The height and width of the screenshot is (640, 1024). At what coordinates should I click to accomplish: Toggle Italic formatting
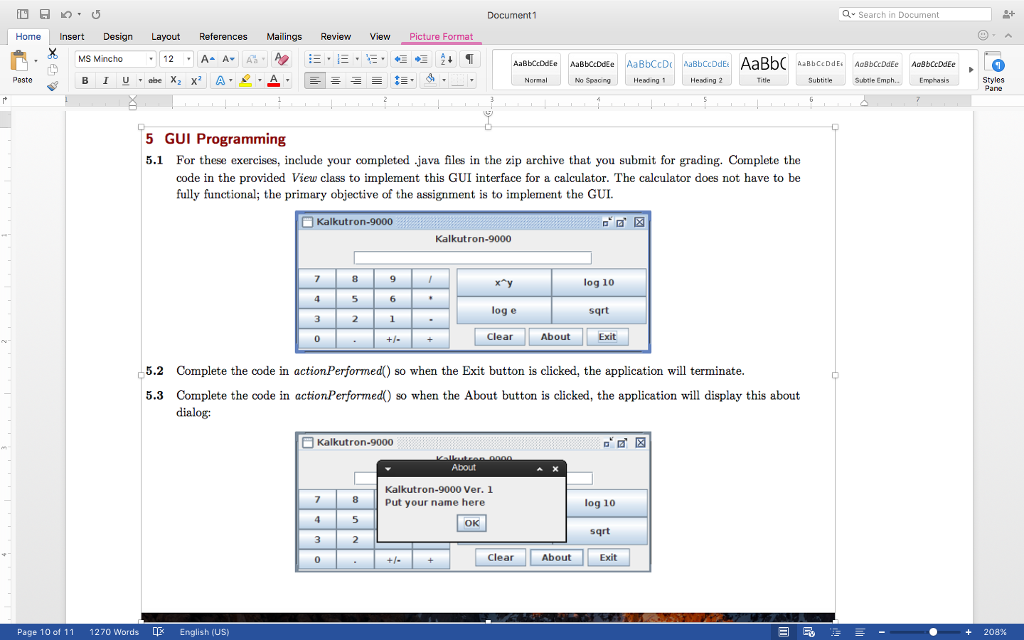coord(105,80)
